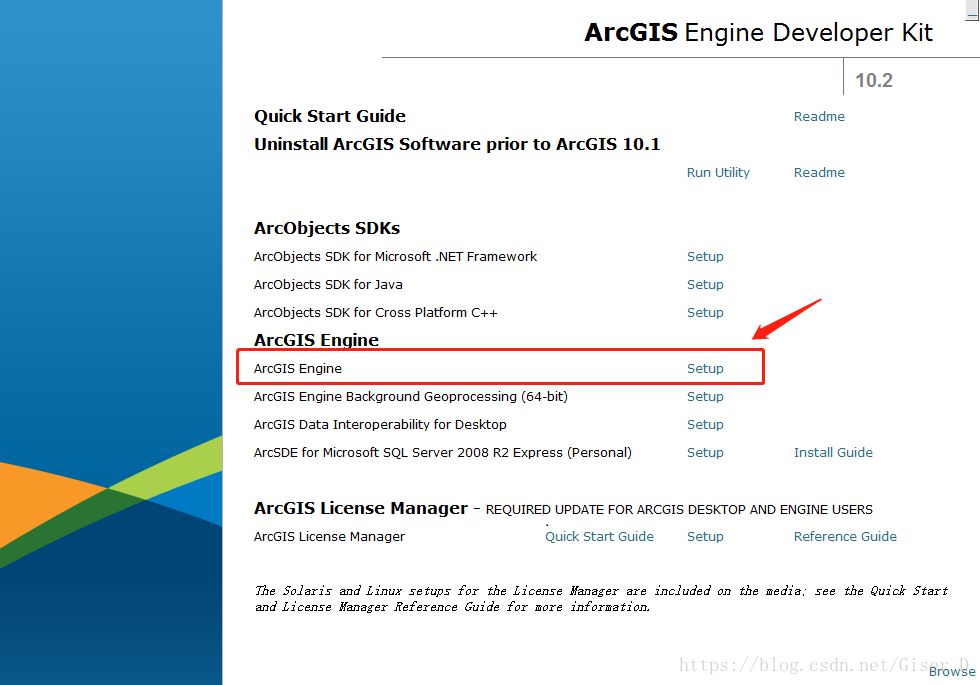Click the 'Quick Start Guide' heading text
Viewport: 980px width, 685px height.
coord(330,116)
